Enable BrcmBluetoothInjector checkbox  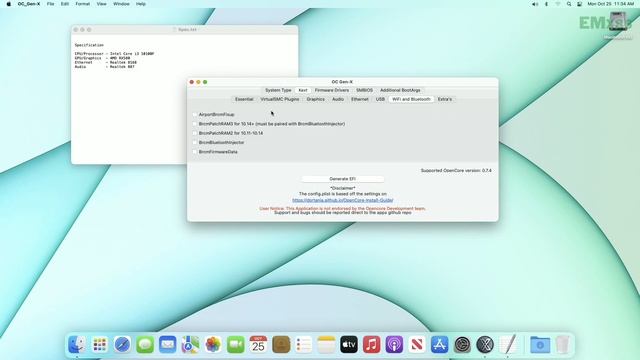click(195, 142)
